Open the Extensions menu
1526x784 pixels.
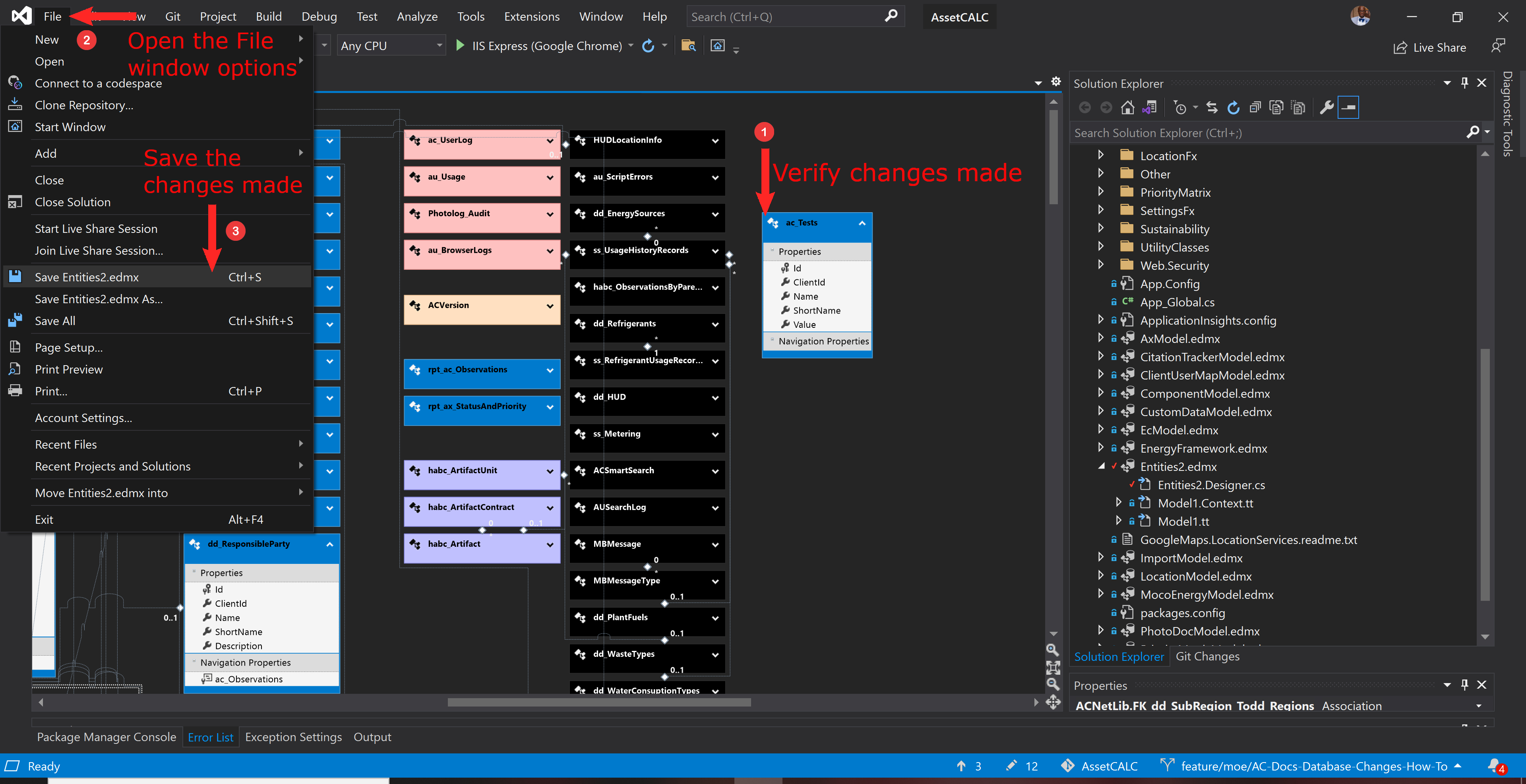[x=531, y=16]
